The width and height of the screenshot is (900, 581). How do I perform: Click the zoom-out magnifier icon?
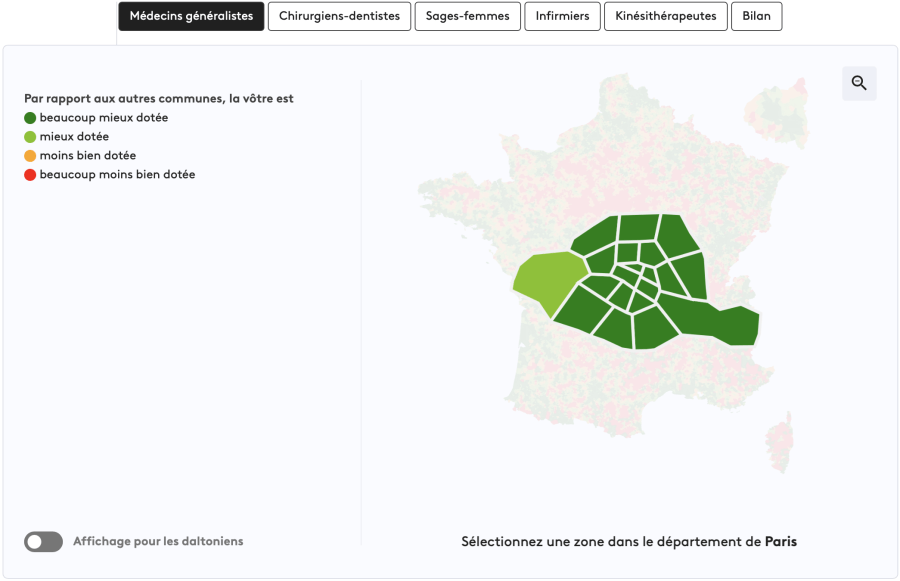[859, 83]
